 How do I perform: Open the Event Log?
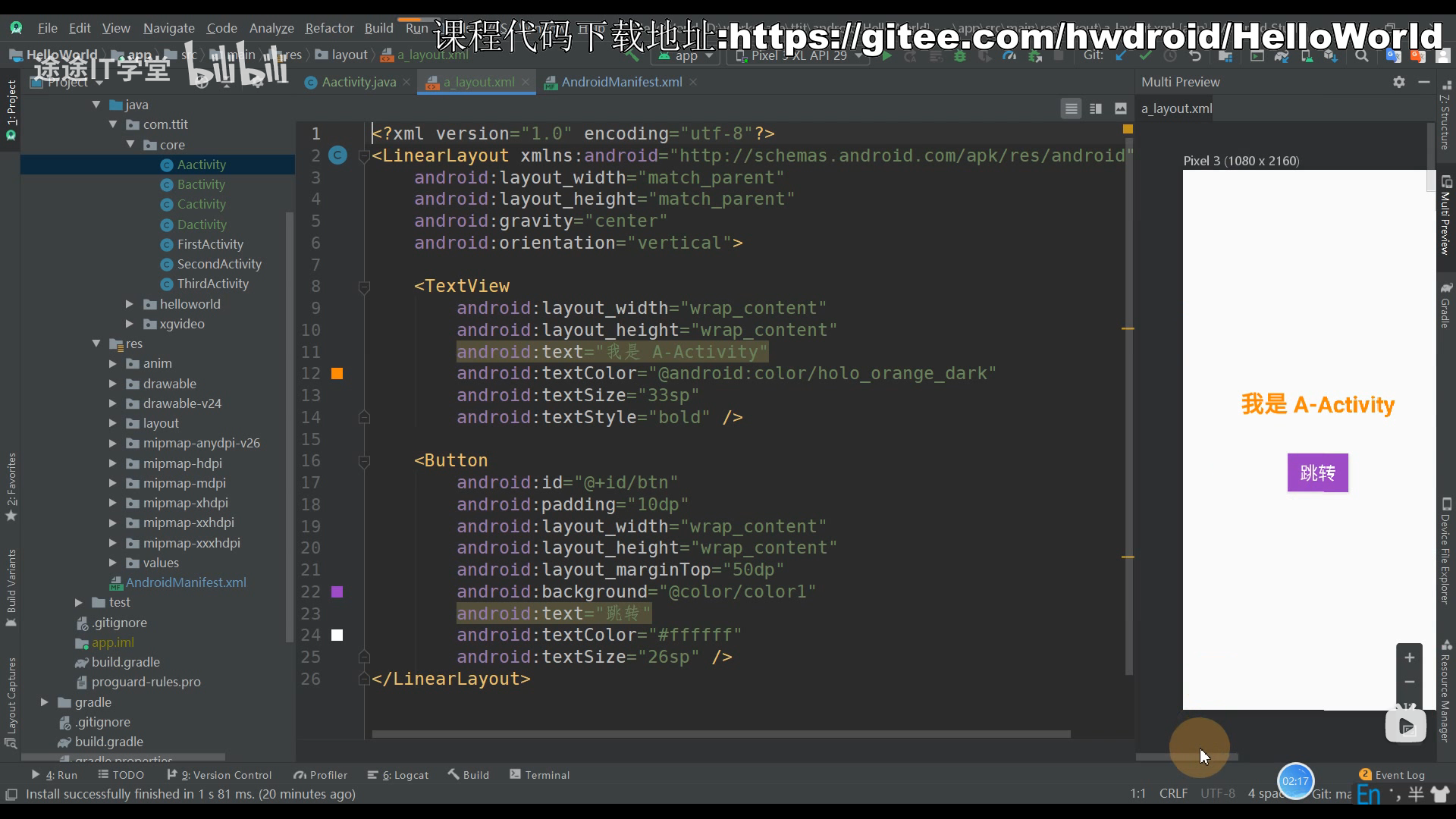[1392, 775]
